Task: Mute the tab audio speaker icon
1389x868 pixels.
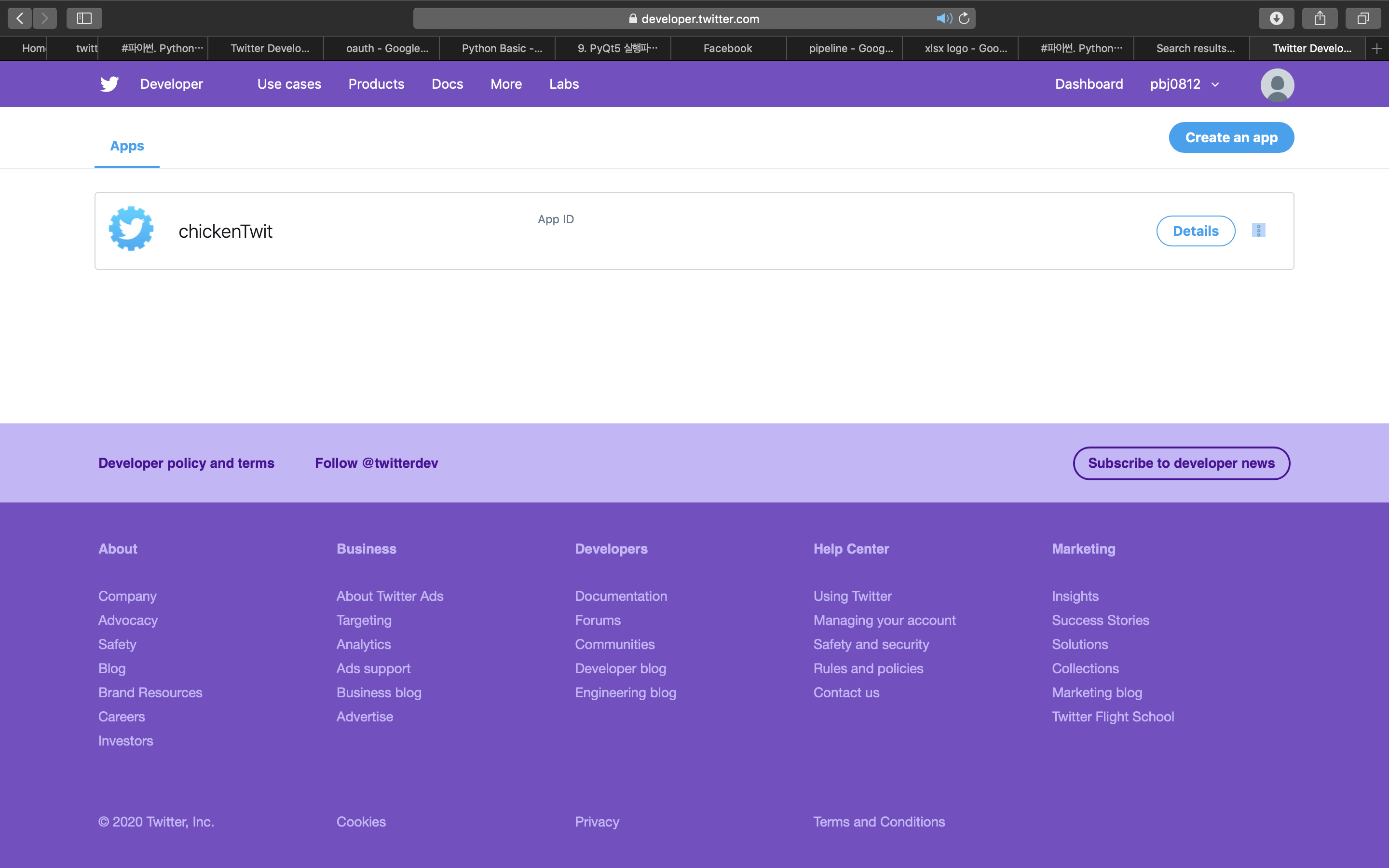Action: (x=944, y=18)
